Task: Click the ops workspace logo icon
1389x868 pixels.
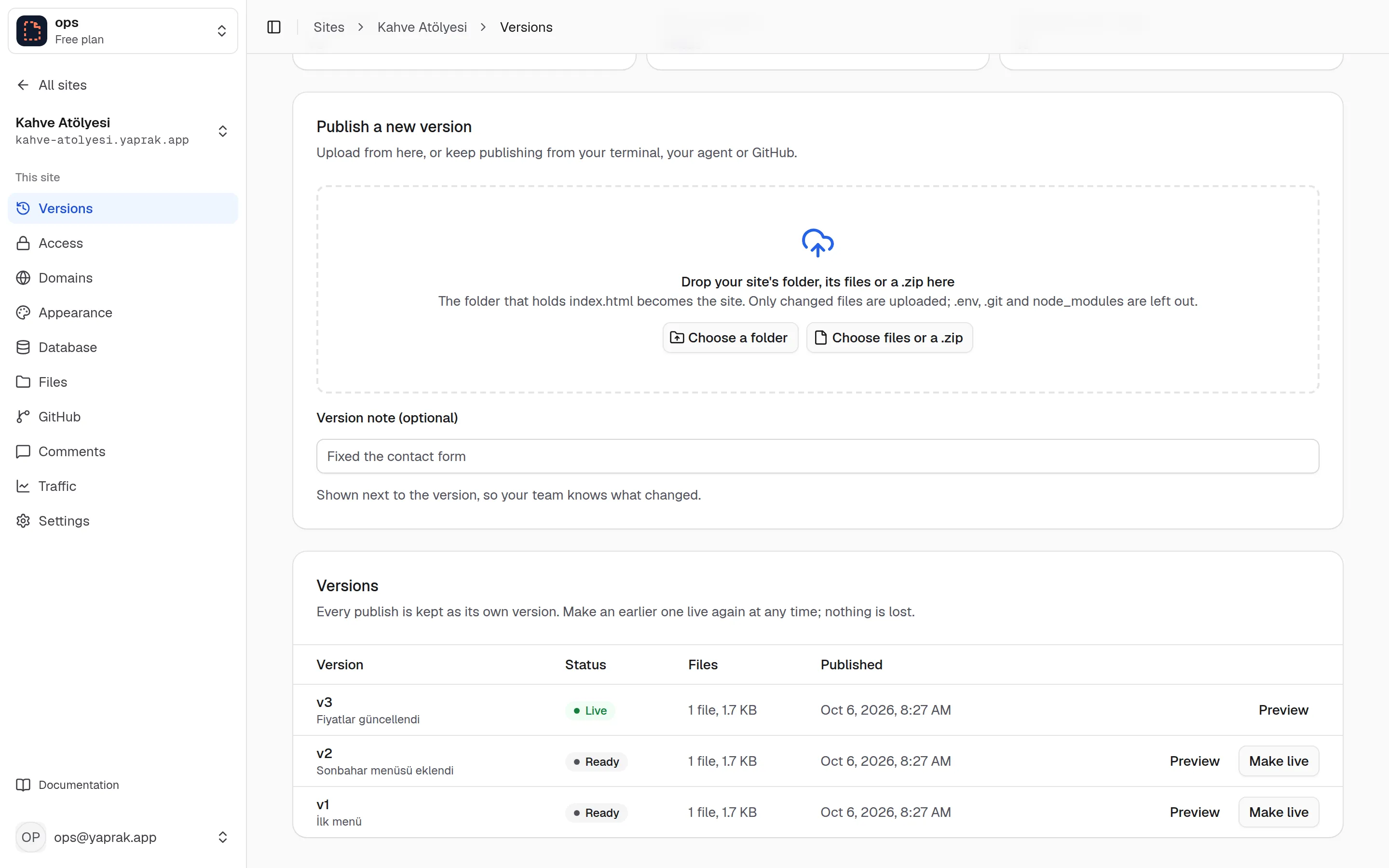Action: tap(31, 30)
